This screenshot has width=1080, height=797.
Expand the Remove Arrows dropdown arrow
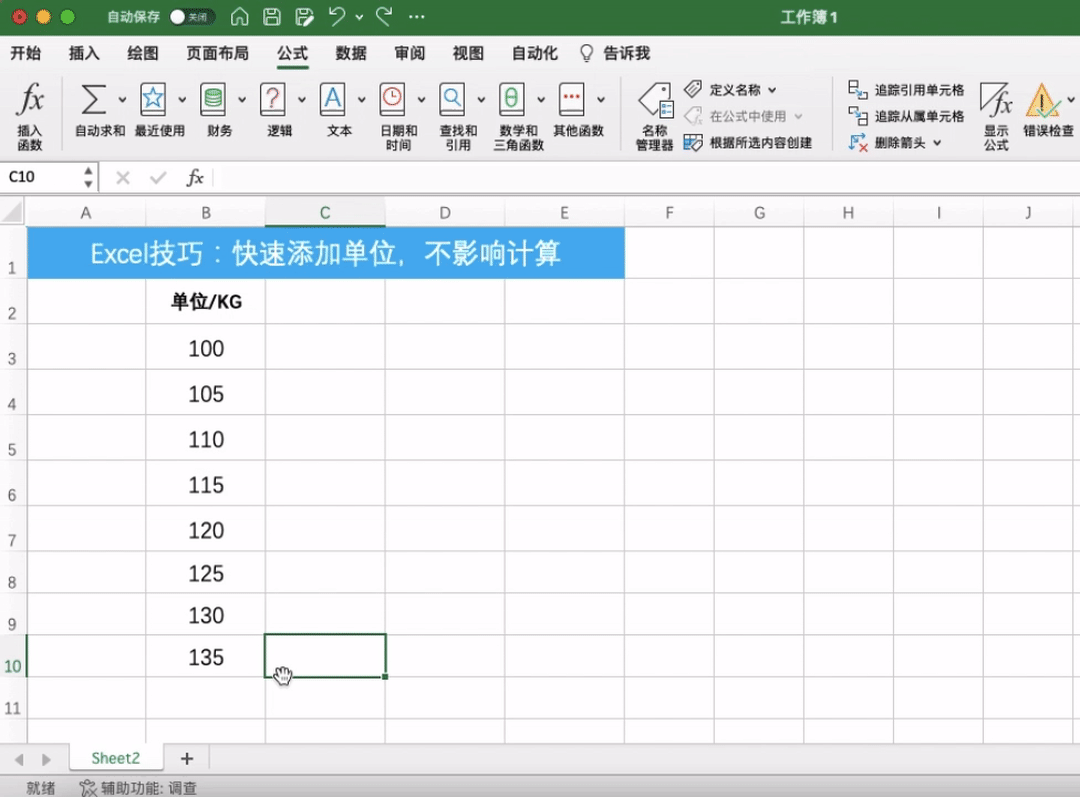(937, 143)
